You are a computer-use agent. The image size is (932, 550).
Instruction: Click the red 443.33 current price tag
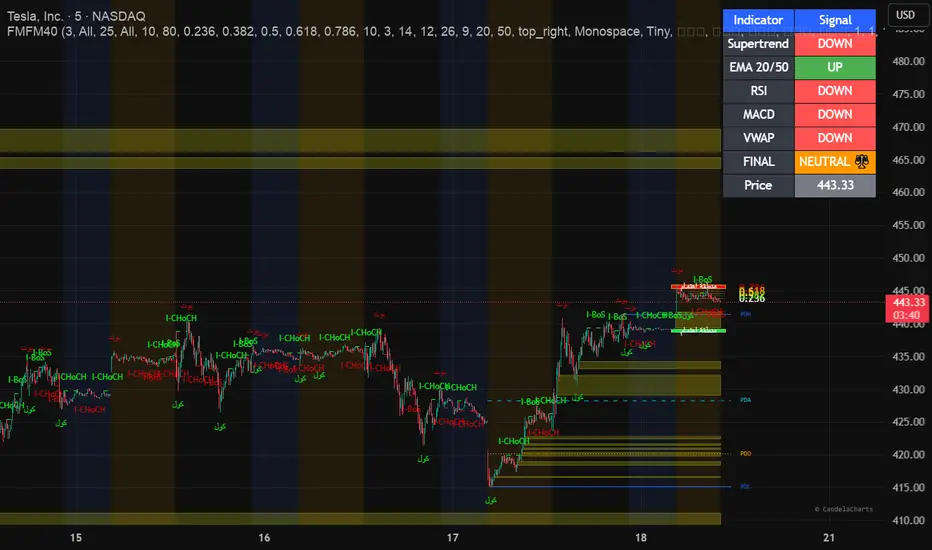pos(908,302)
